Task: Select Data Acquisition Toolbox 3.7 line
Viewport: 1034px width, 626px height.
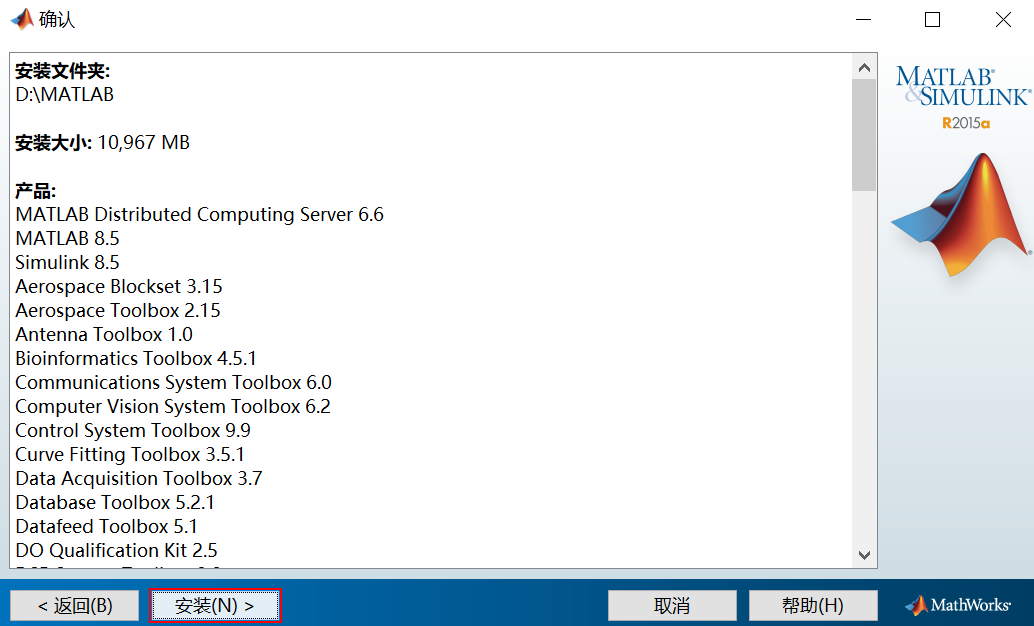Action: [139, 478]
